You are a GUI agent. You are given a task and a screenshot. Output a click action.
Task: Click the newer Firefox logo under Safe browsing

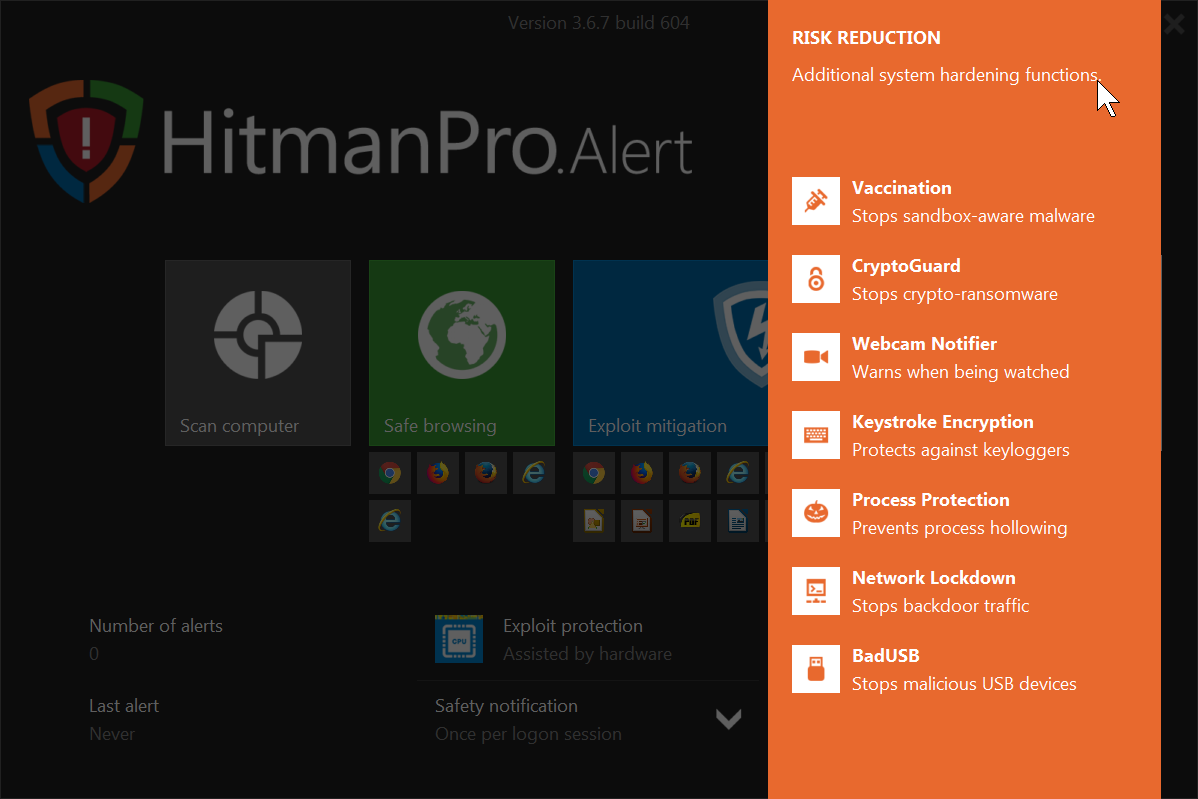tap(438, 473)
